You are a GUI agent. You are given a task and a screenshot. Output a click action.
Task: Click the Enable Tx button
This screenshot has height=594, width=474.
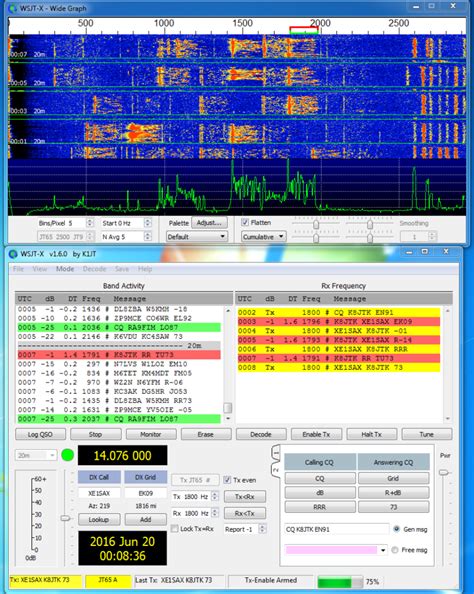(316, 435)
